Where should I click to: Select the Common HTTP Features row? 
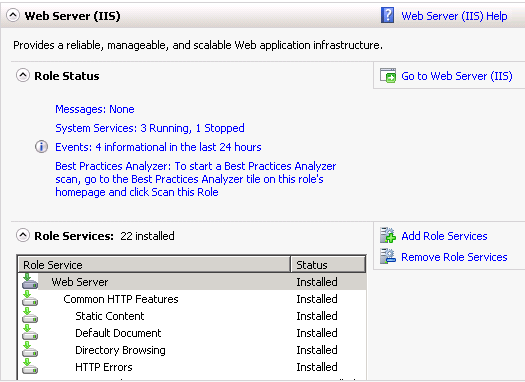click(x=192, y=299)
